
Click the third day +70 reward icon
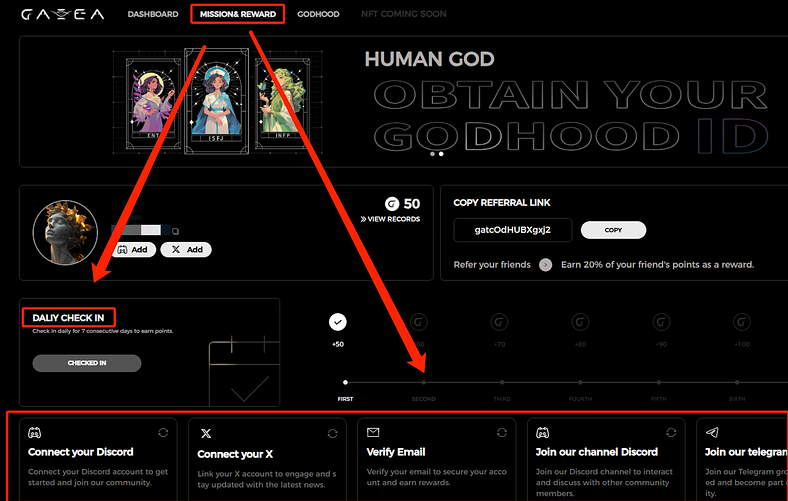point(500,322)
